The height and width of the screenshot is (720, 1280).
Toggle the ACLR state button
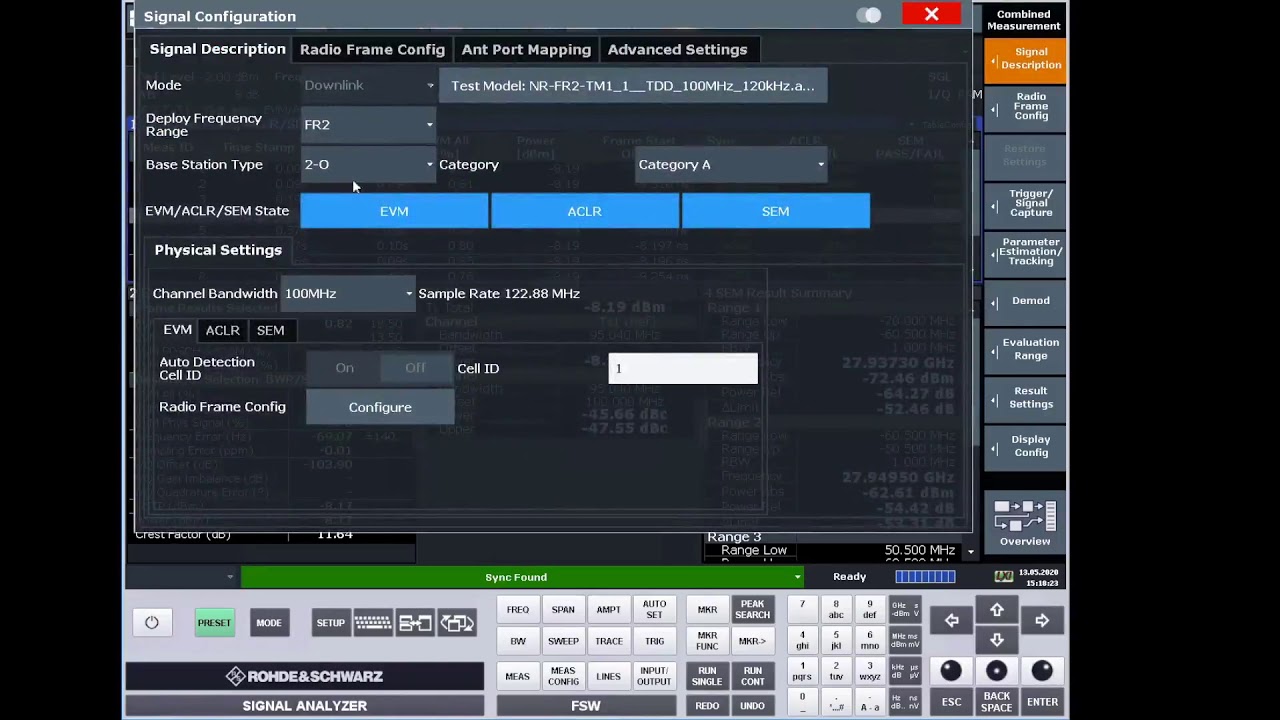585,211
